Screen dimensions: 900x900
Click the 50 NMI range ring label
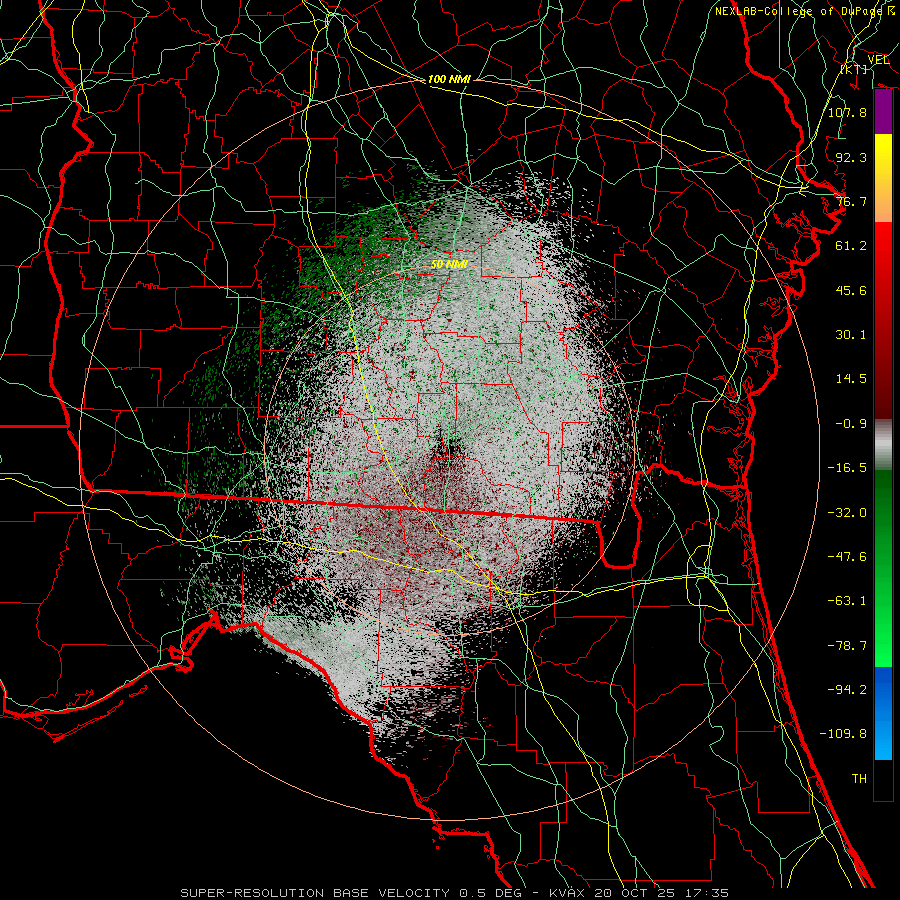449,265
